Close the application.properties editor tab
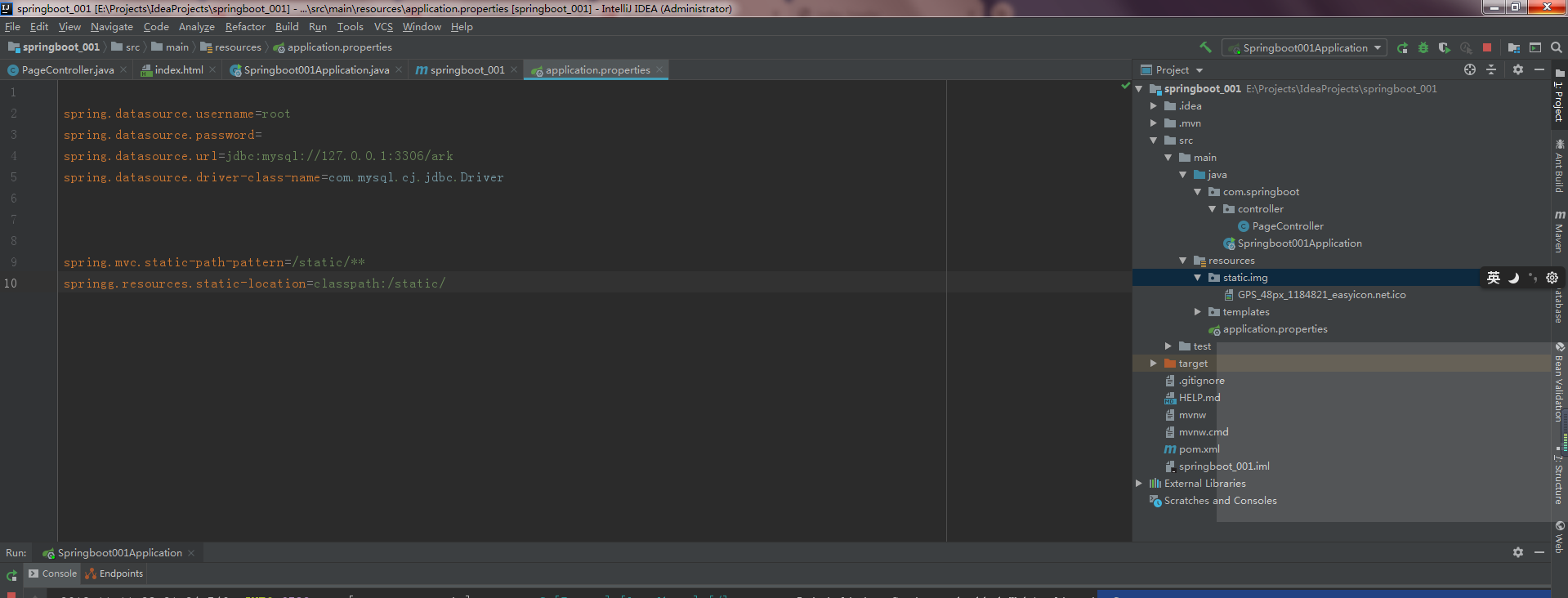1568x598 pixels. (x=659, y=70)
